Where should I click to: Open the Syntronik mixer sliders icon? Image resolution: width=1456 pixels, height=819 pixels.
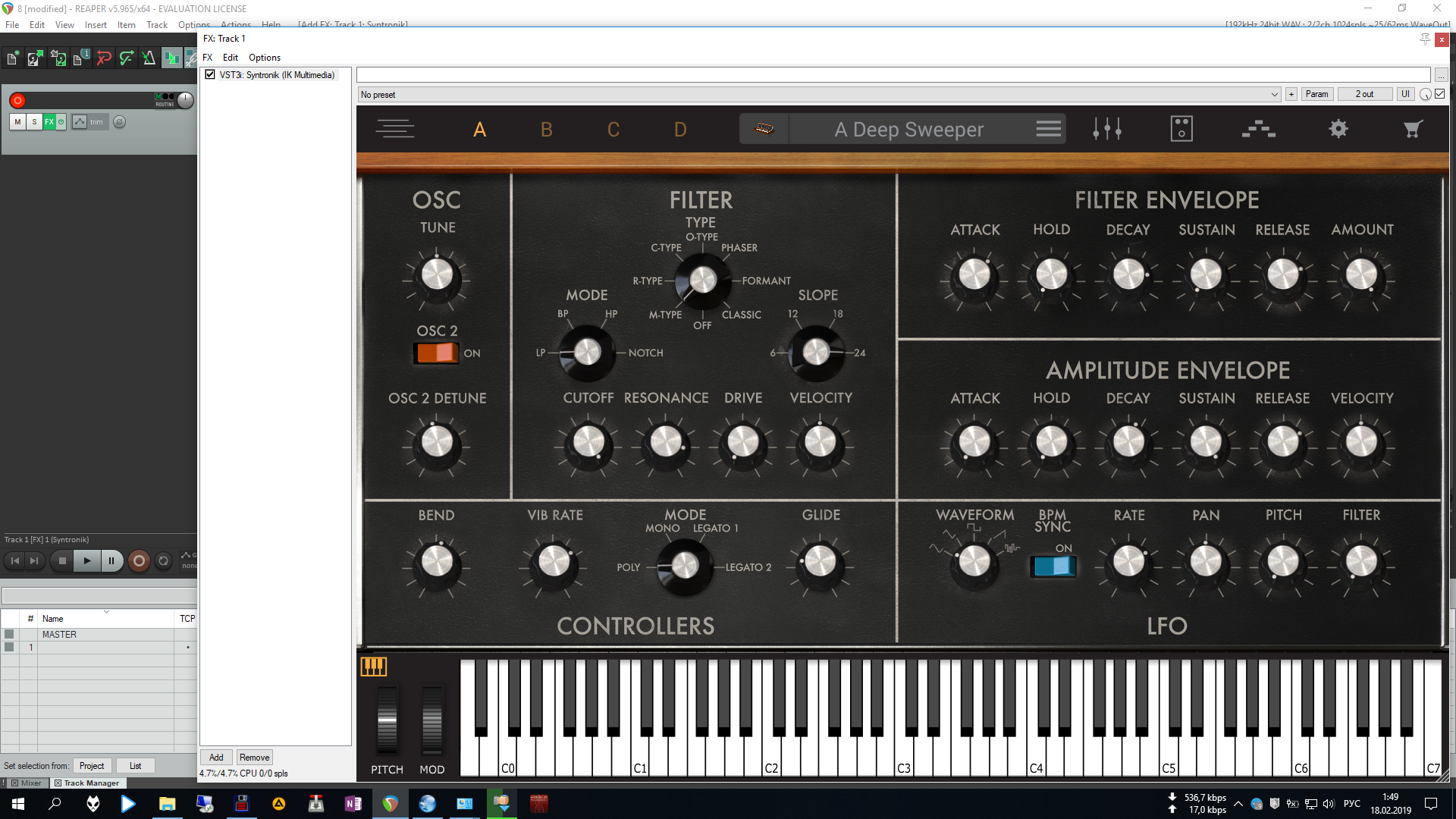(1106, 129)
